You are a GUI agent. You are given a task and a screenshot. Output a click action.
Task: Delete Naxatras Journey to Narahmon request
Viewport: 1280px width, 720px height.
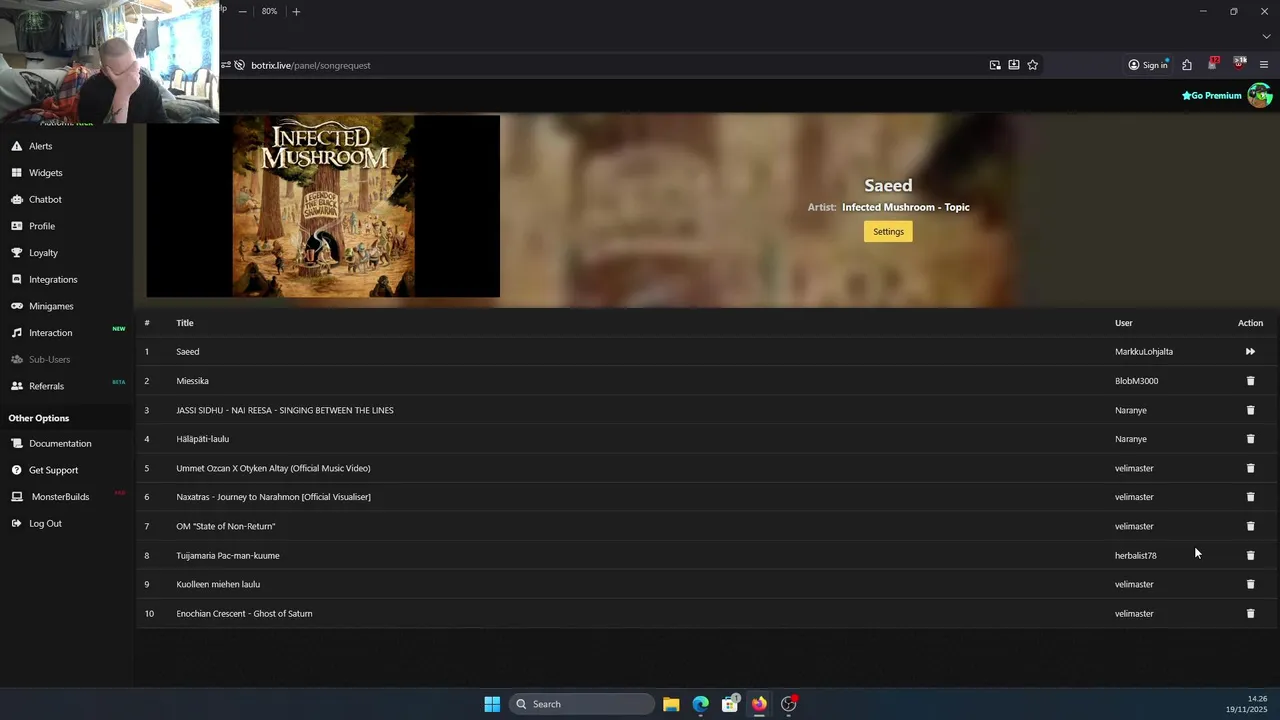1250,497
